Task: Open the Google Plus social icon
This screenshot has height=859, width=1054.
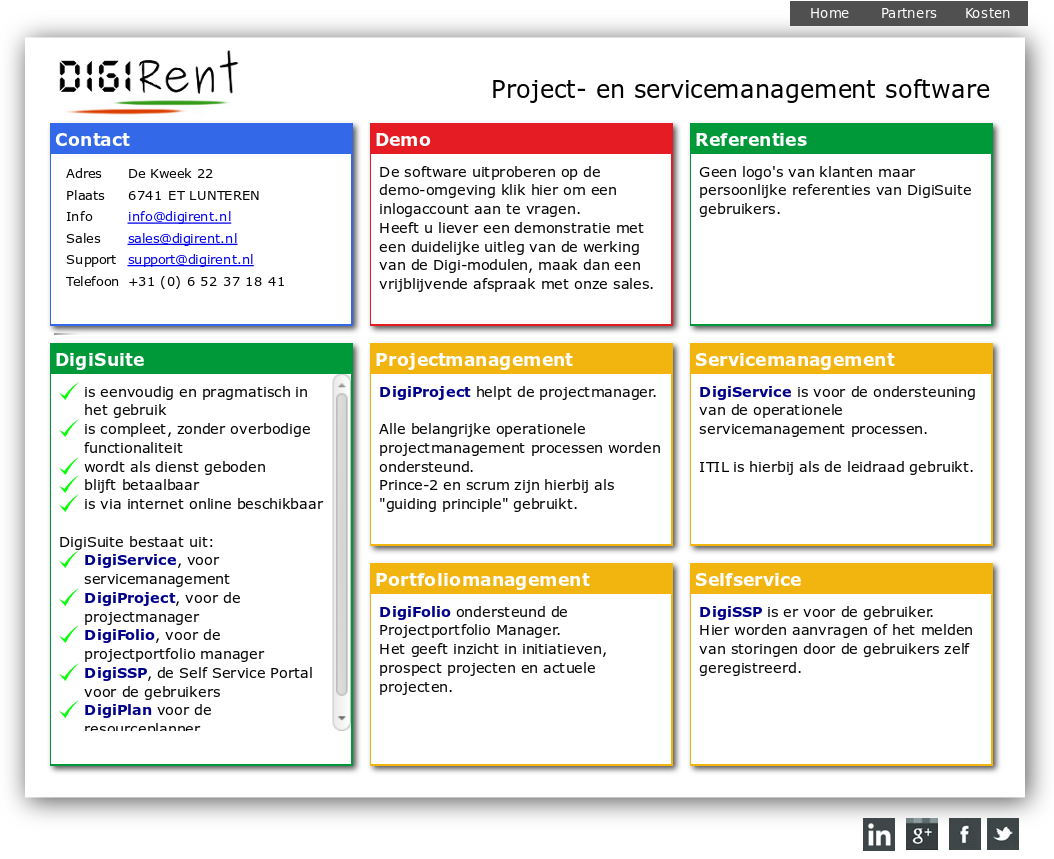Action: coord(922,834)
